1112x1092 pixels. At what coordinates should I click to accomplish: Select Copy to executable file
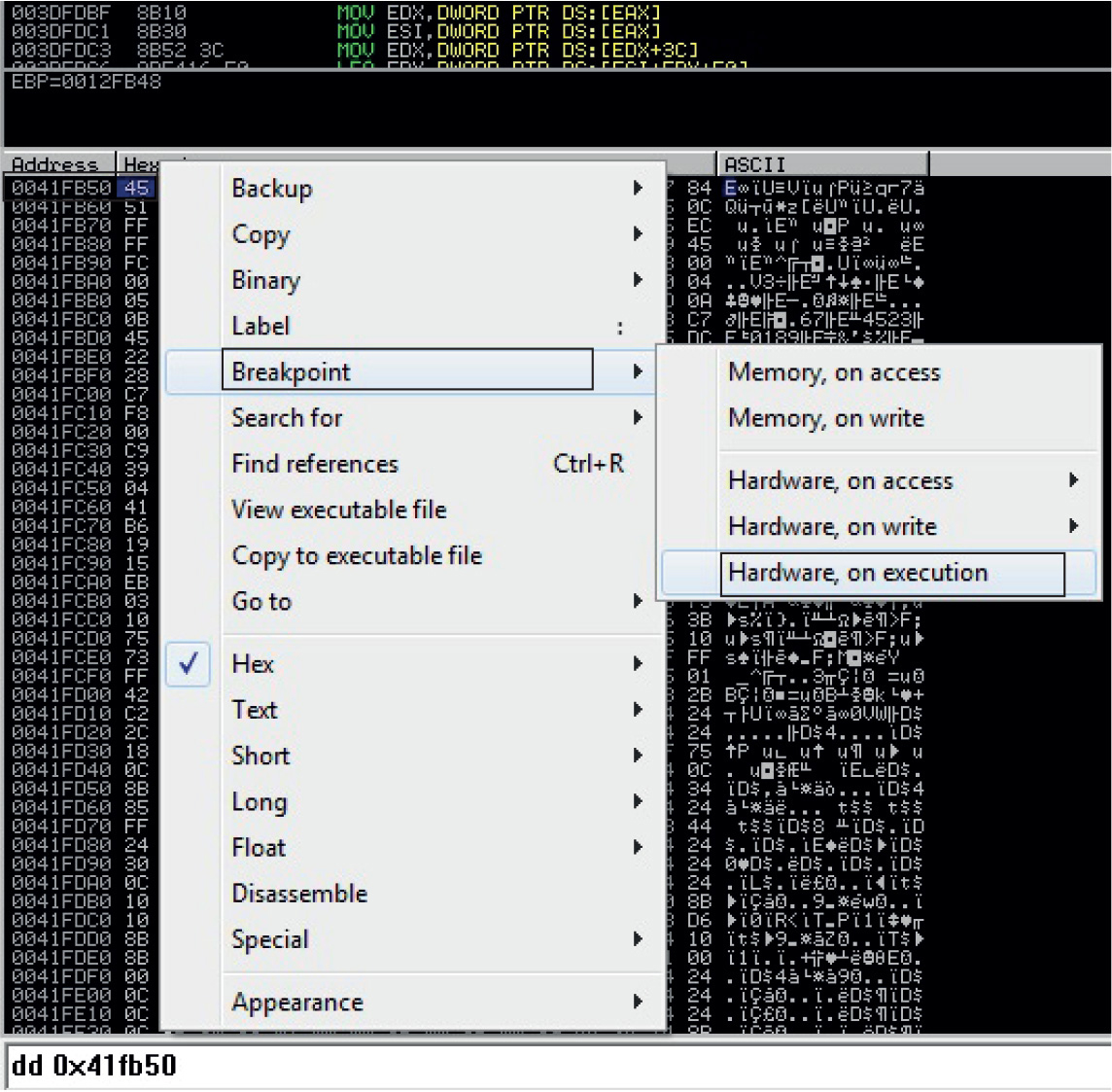point(415,555)
